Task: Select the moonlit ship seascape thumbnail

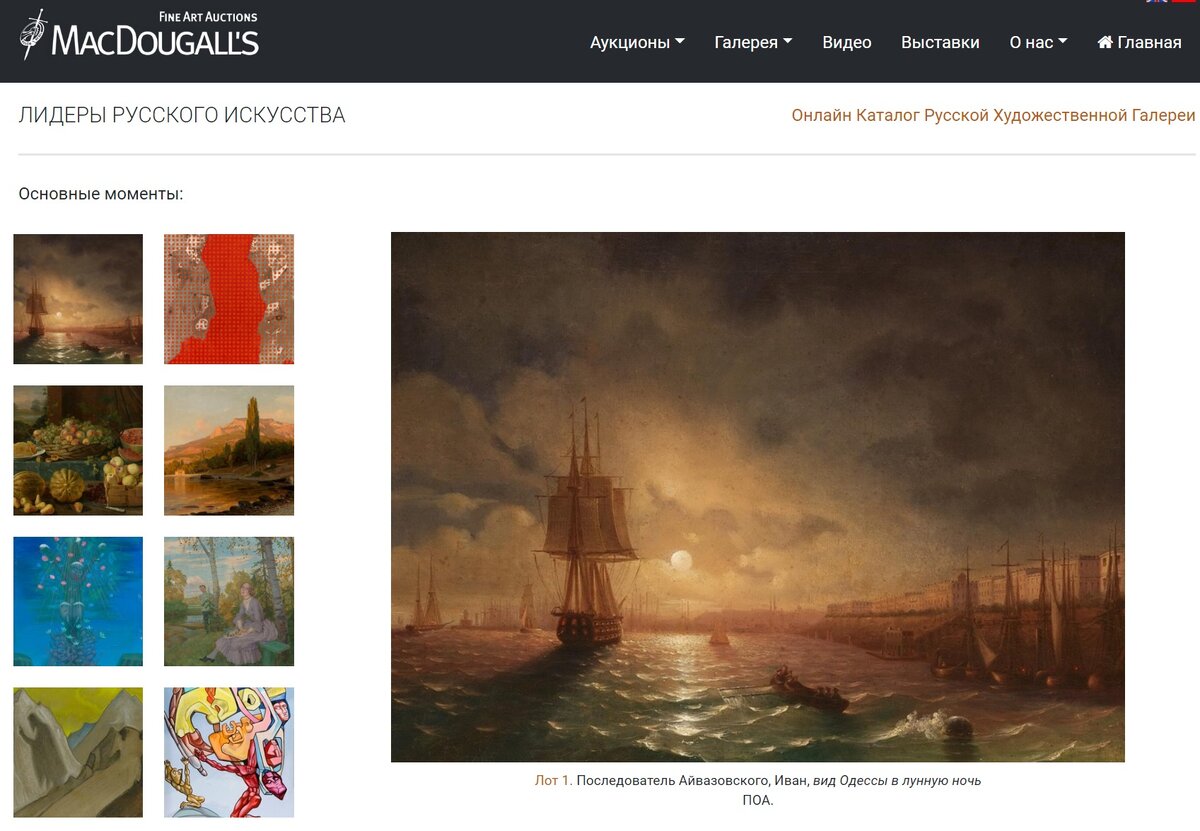Action: (x=78, y=299)
